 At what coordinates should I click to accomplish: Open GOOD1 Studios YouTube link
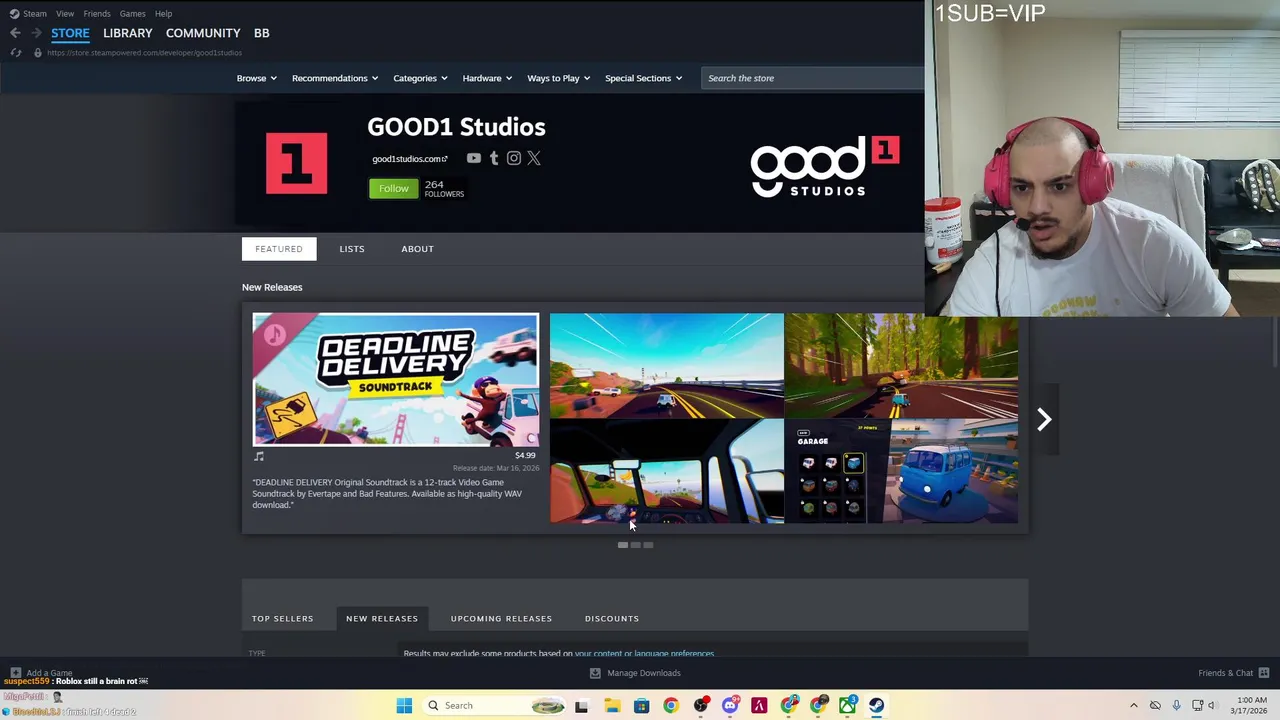pos(473,158)
